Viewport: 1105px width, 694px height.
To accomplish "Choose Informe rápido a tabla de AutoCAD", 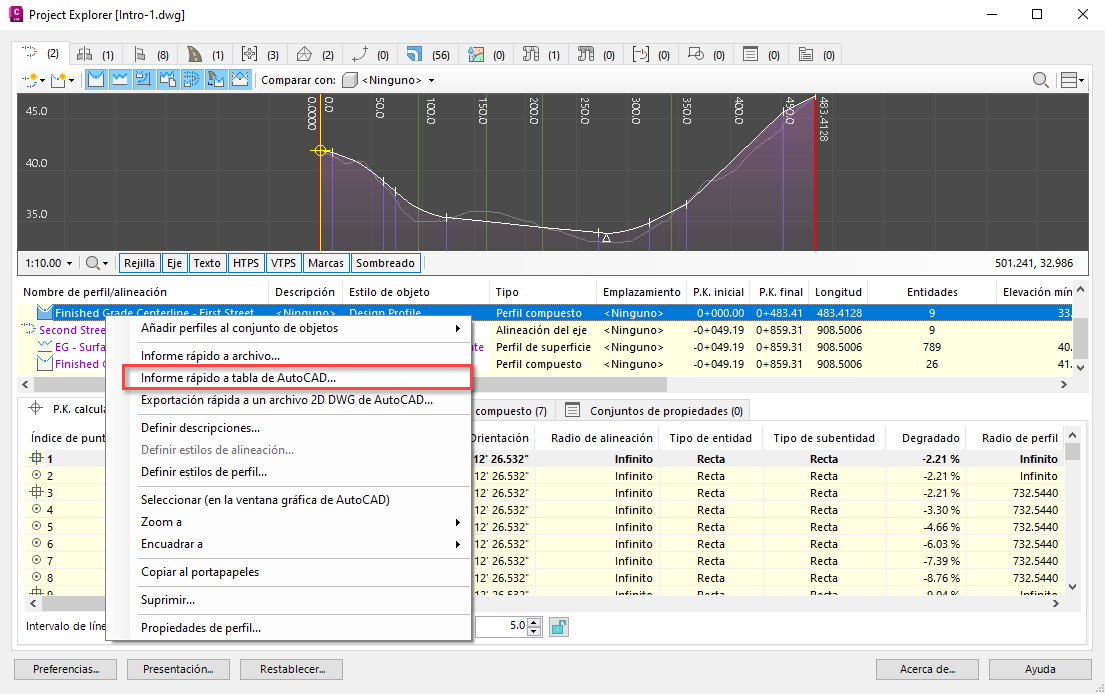I will 239,378.
